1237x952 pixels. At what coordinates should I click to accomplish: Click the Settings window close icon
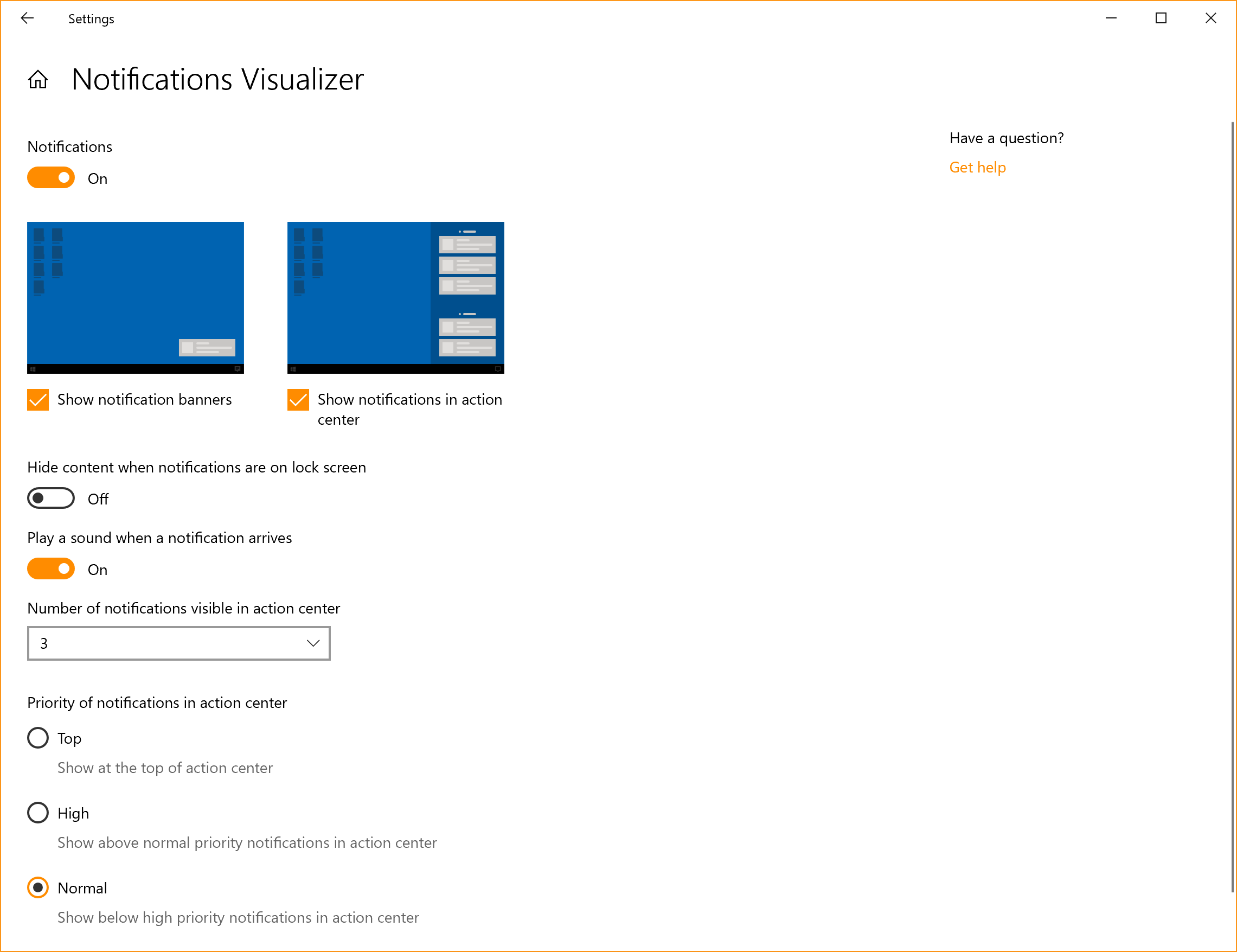click(1211, 17)
